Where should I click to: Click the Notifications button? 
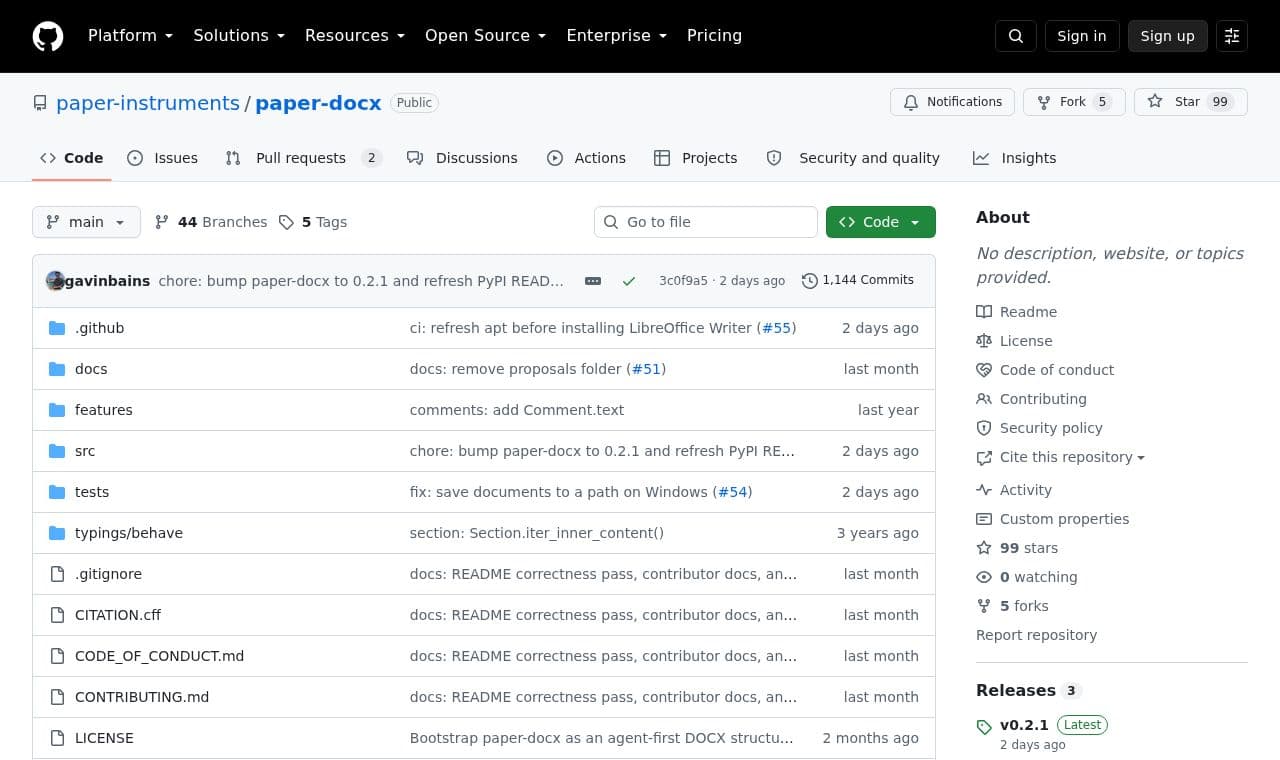[953, 102]
